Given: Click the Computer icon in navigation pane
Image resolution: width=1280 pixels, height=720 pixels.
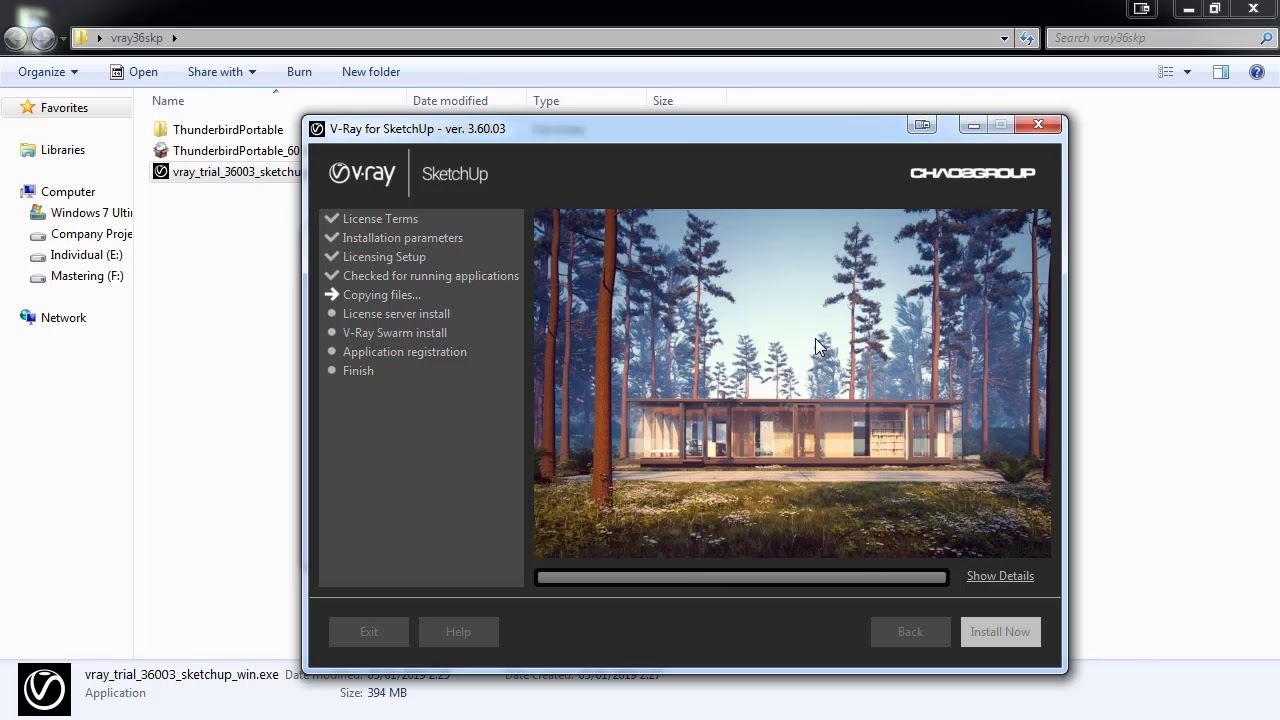Looking at the screenshot, I should pos(28,192).
